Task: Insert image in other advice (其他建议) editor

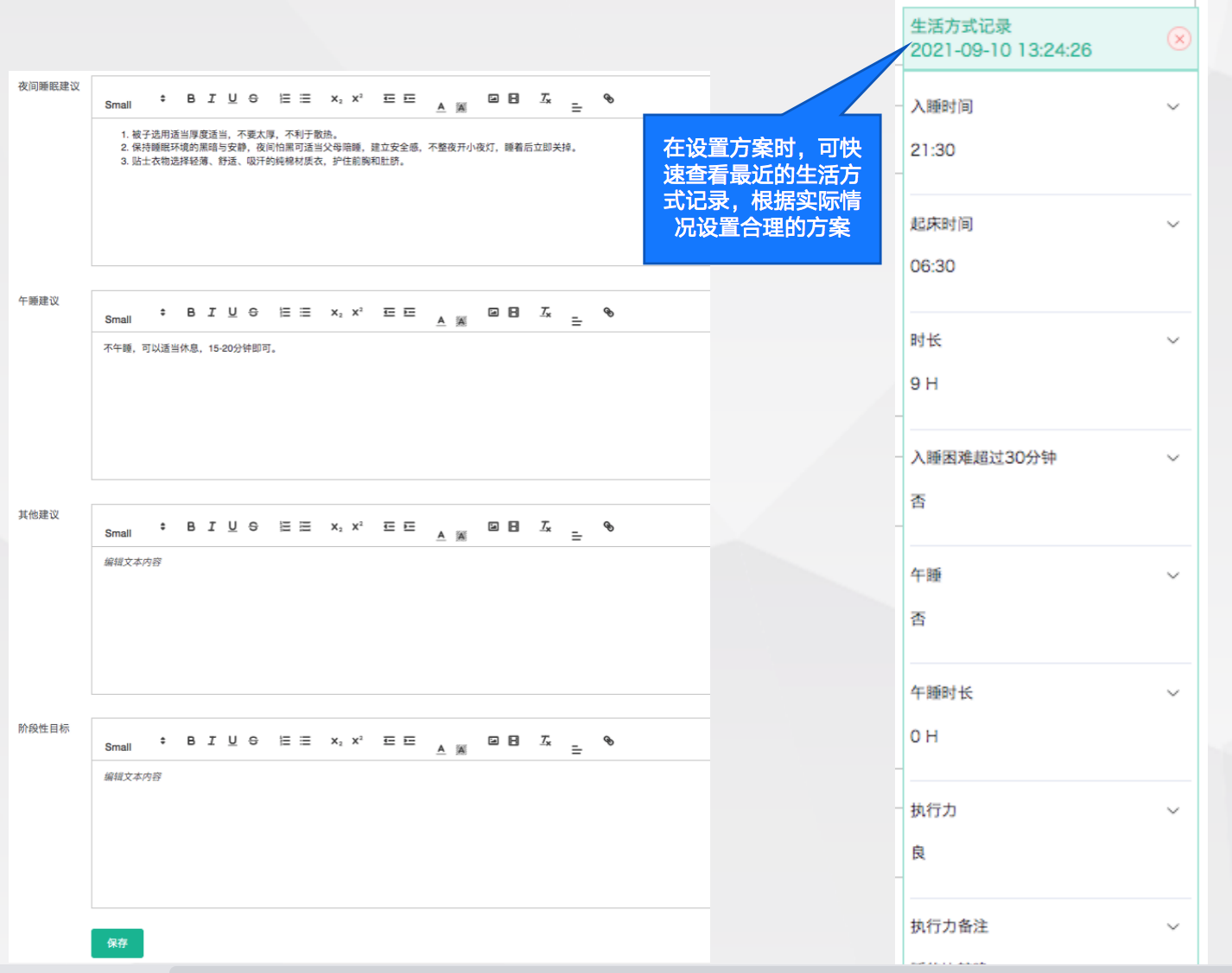Action: tap(493, 526)
